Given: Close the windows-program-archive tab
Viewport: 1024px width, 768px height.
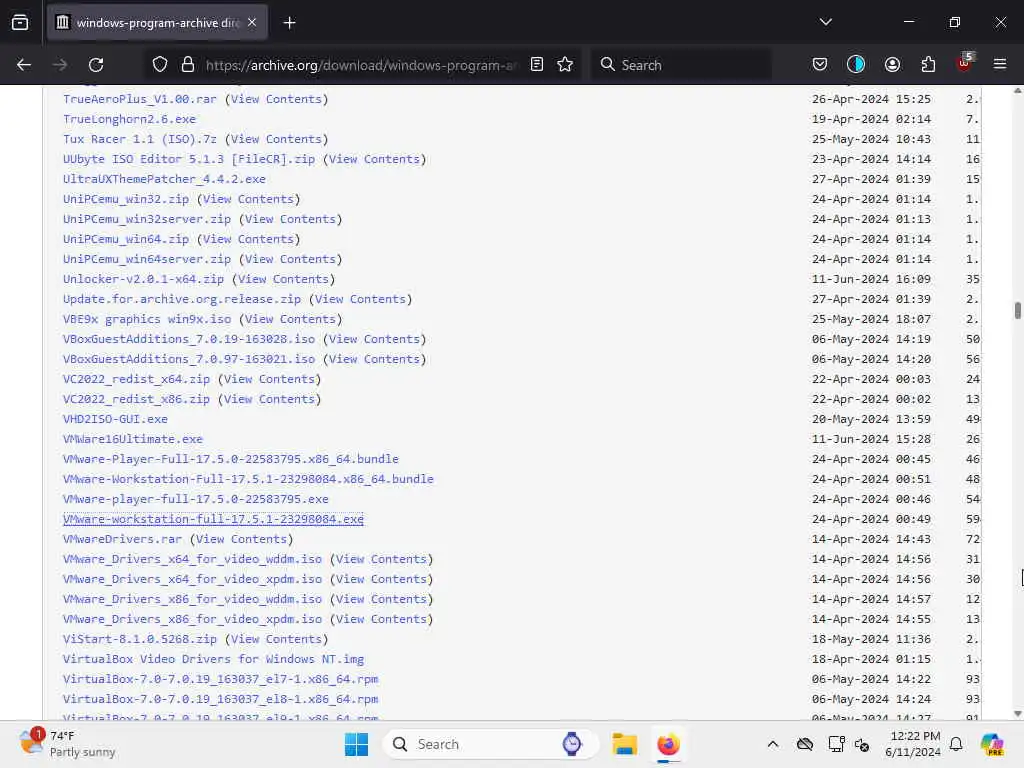Looking at the screenshot, I should pos(252,22).
